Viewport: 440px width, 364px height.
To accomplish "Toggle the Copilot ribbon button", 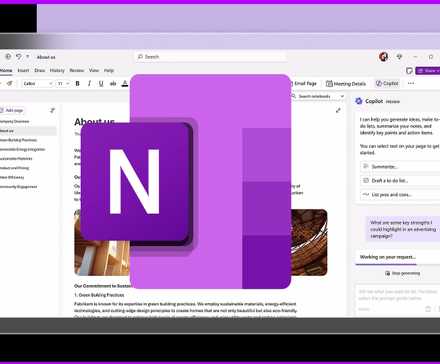I will (387, 83).
